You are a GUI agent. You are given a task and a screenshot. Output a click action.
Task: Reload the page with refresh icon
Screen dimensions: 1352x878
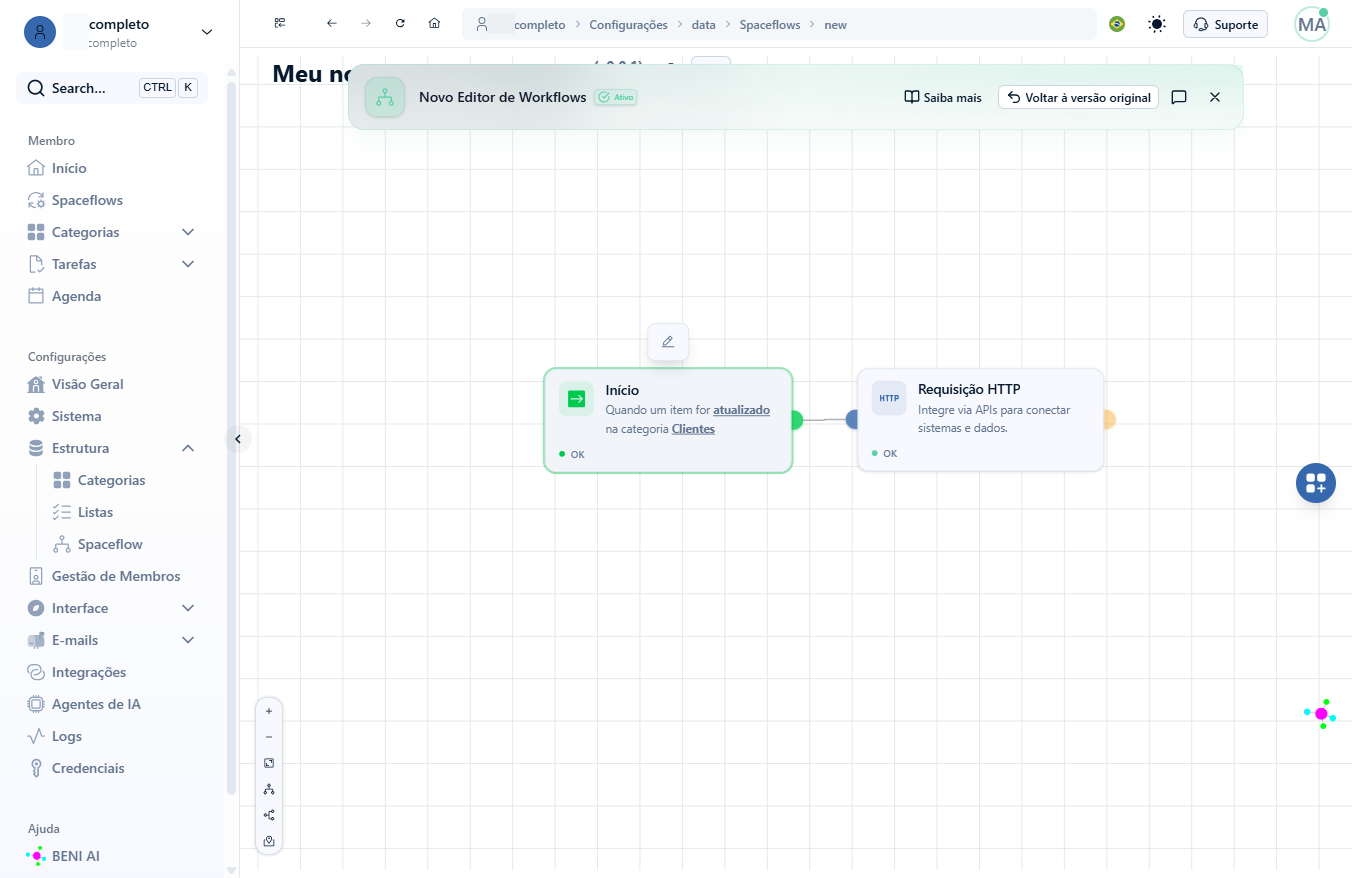click(x=400, y=23)
